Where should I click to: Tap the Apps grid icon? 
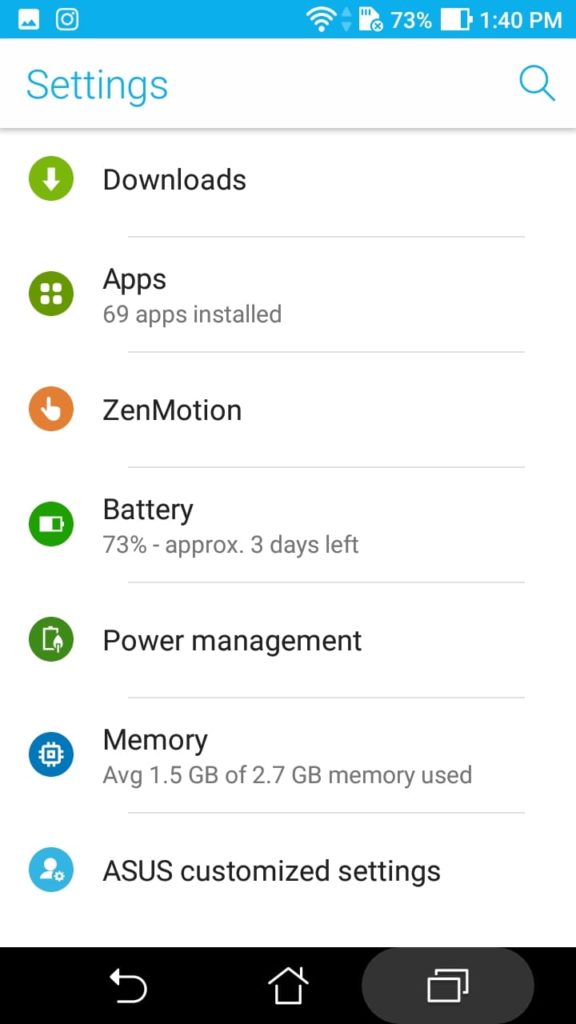51,294
